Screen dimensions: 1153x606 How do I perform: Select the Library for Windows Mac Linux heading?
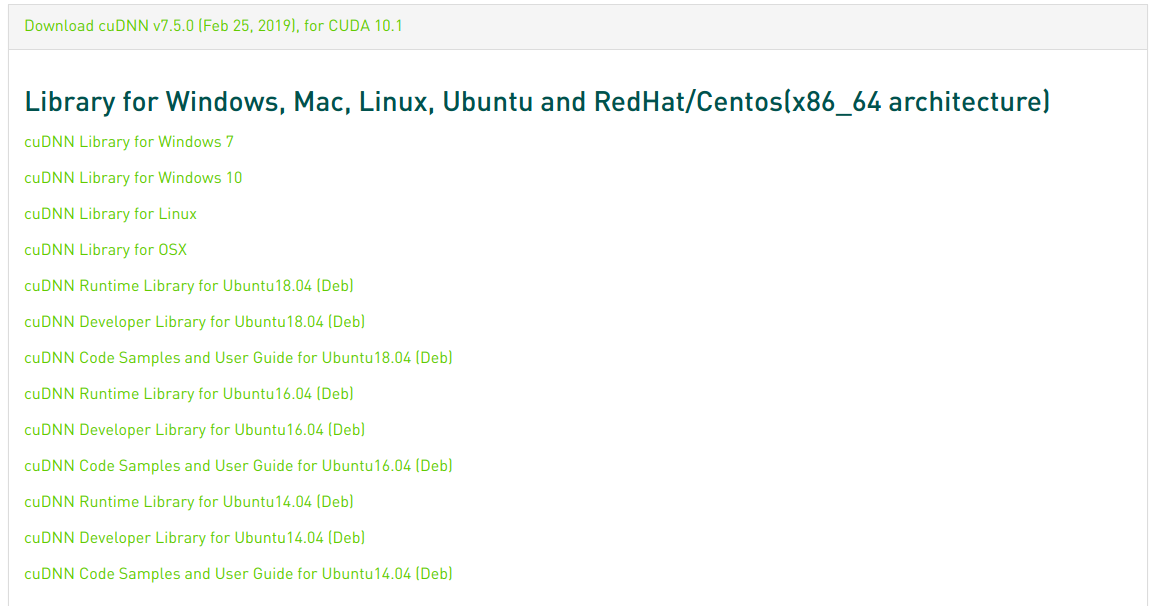tap(537, 101)
